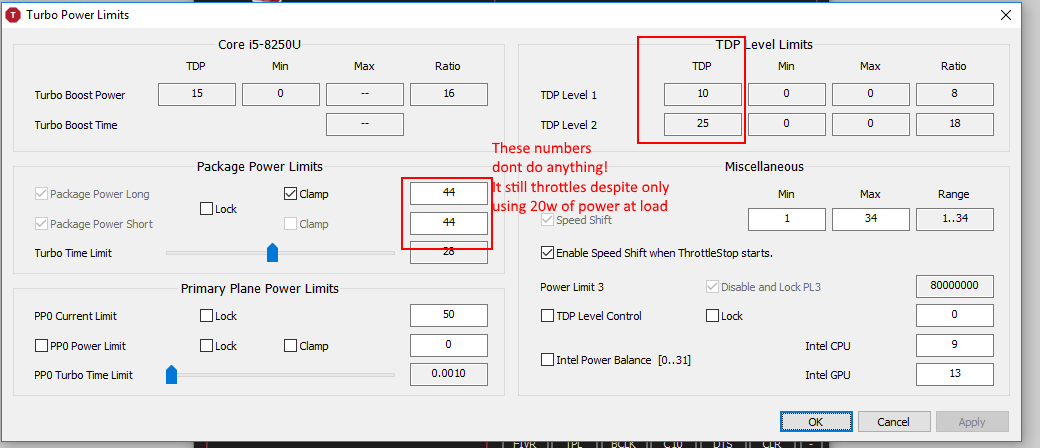Click the BCLK button in ThrottleStop window

[x=624, y=444]
